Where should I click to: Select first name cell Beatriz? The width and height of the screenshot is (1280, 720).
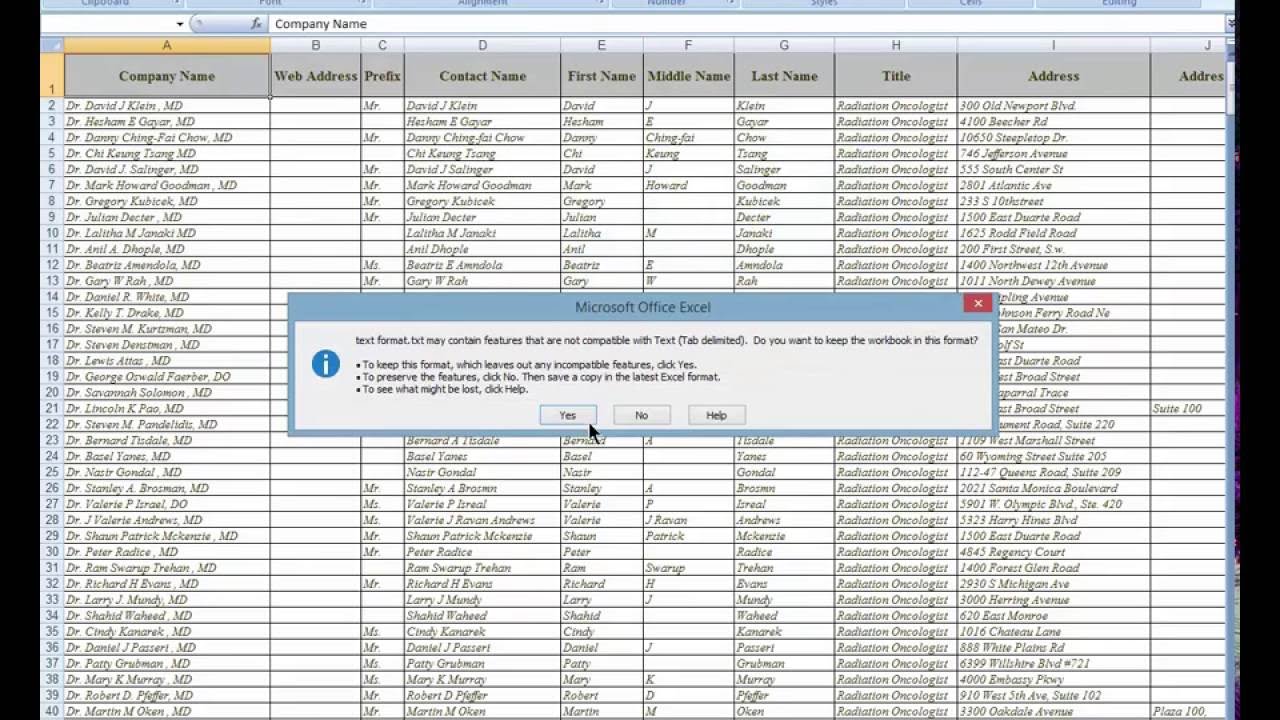coord(601,265)
